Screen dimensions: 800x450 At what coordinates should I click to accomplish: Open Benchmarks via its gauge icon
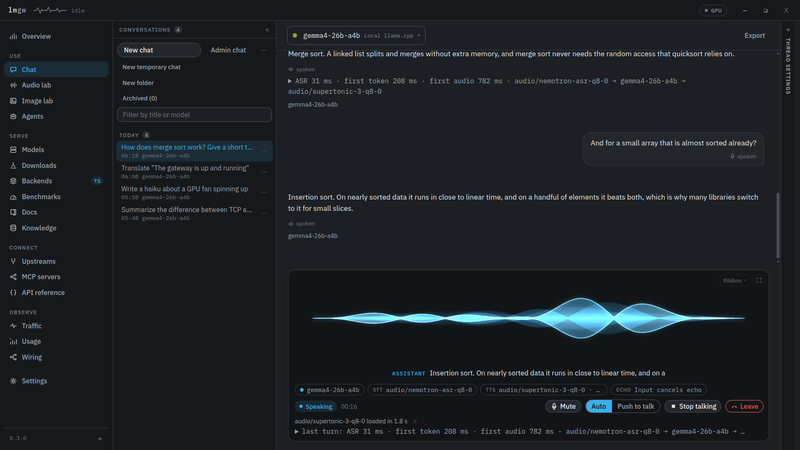coord(13,196)
